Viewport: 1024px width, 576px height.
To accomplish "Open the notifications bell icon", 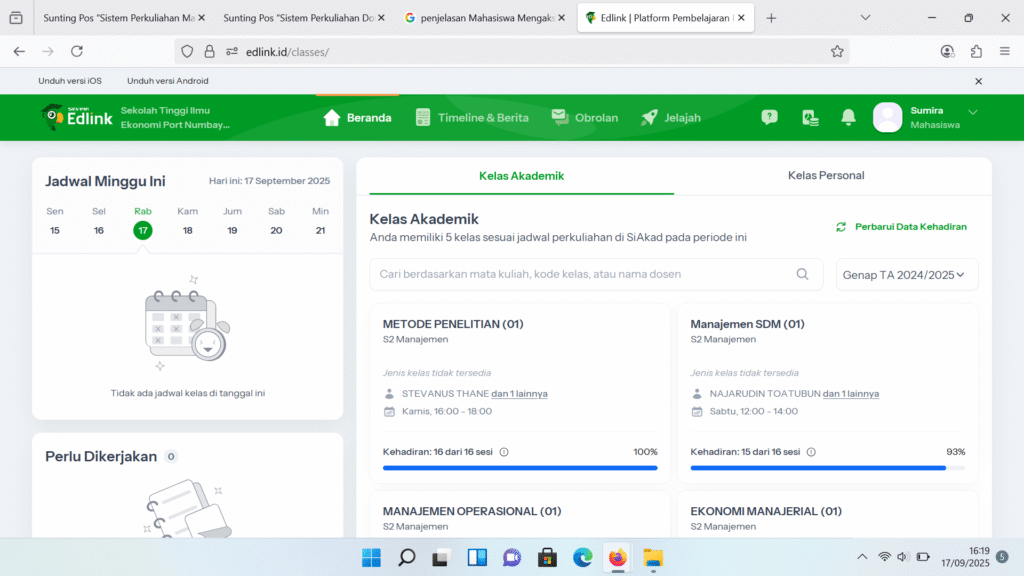I will pos(848,117).
